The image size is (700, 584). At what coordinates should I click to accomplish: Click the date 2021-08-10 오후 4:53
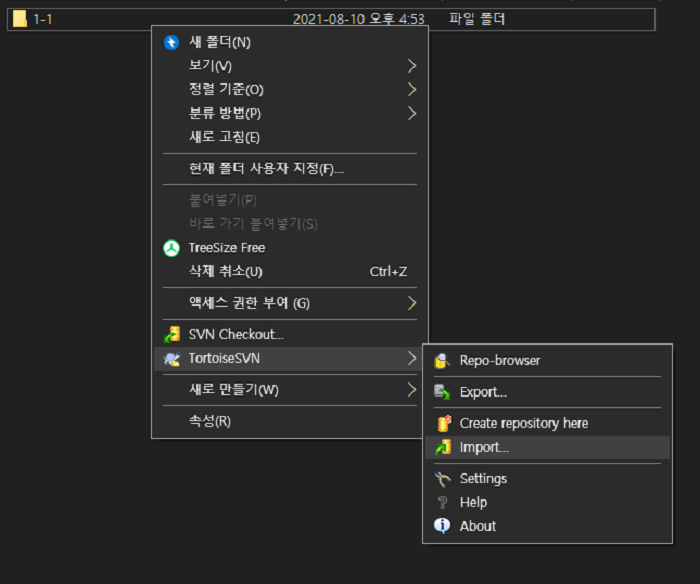pyautogui.click(x=358, y=19)
